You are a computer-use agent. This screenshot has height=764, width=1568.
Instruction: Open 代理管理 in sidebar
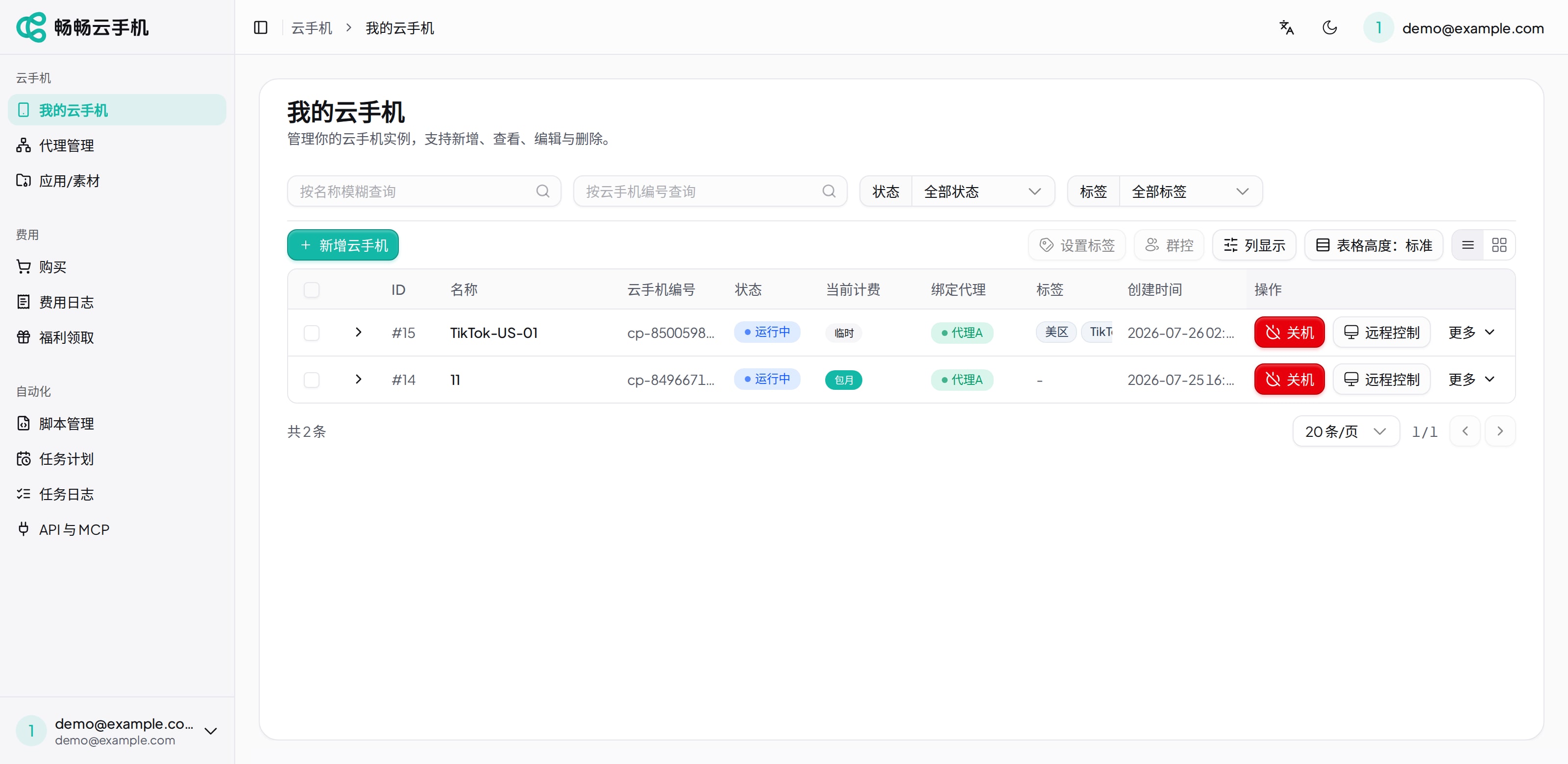(x=117, y=145)
